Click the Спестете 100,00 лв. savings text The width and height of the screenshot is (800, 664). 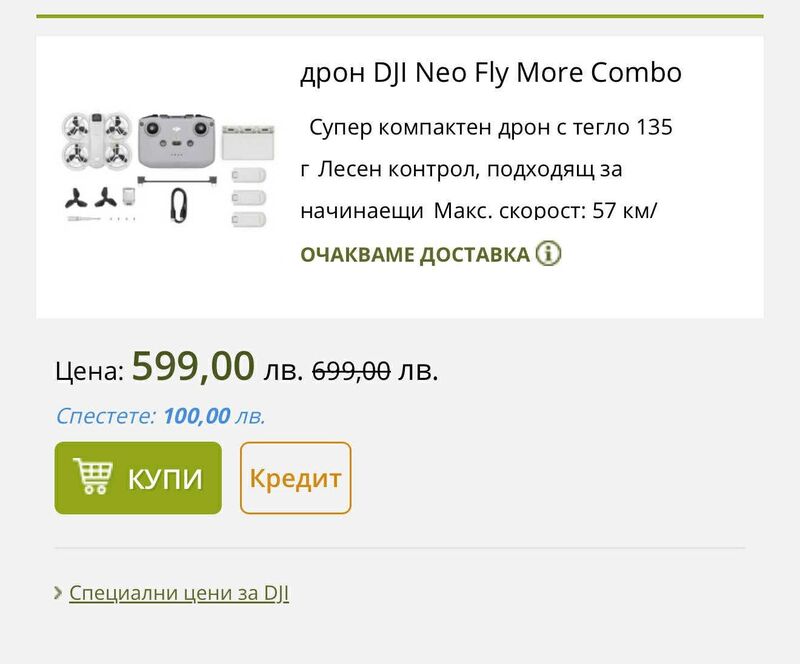pos(160,416)
